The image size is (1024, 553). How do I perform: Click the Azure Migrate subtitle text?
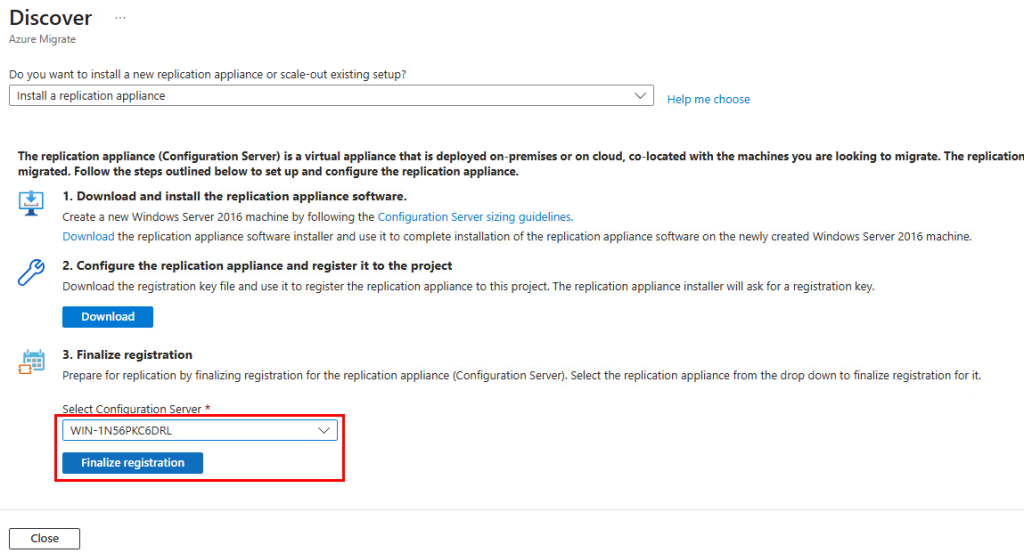(x=42, y=39)
